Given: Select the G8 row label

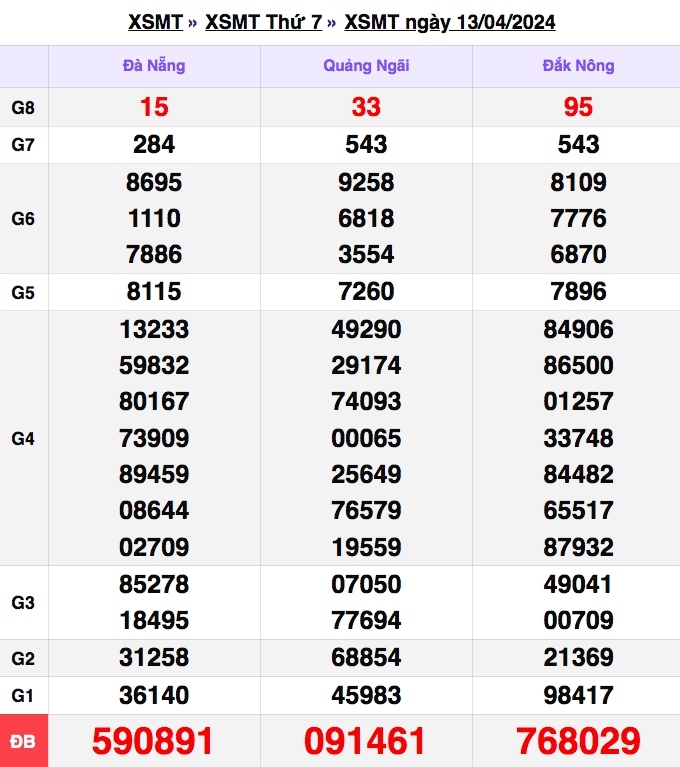Looking at the screenshot, I should [23, 108].
